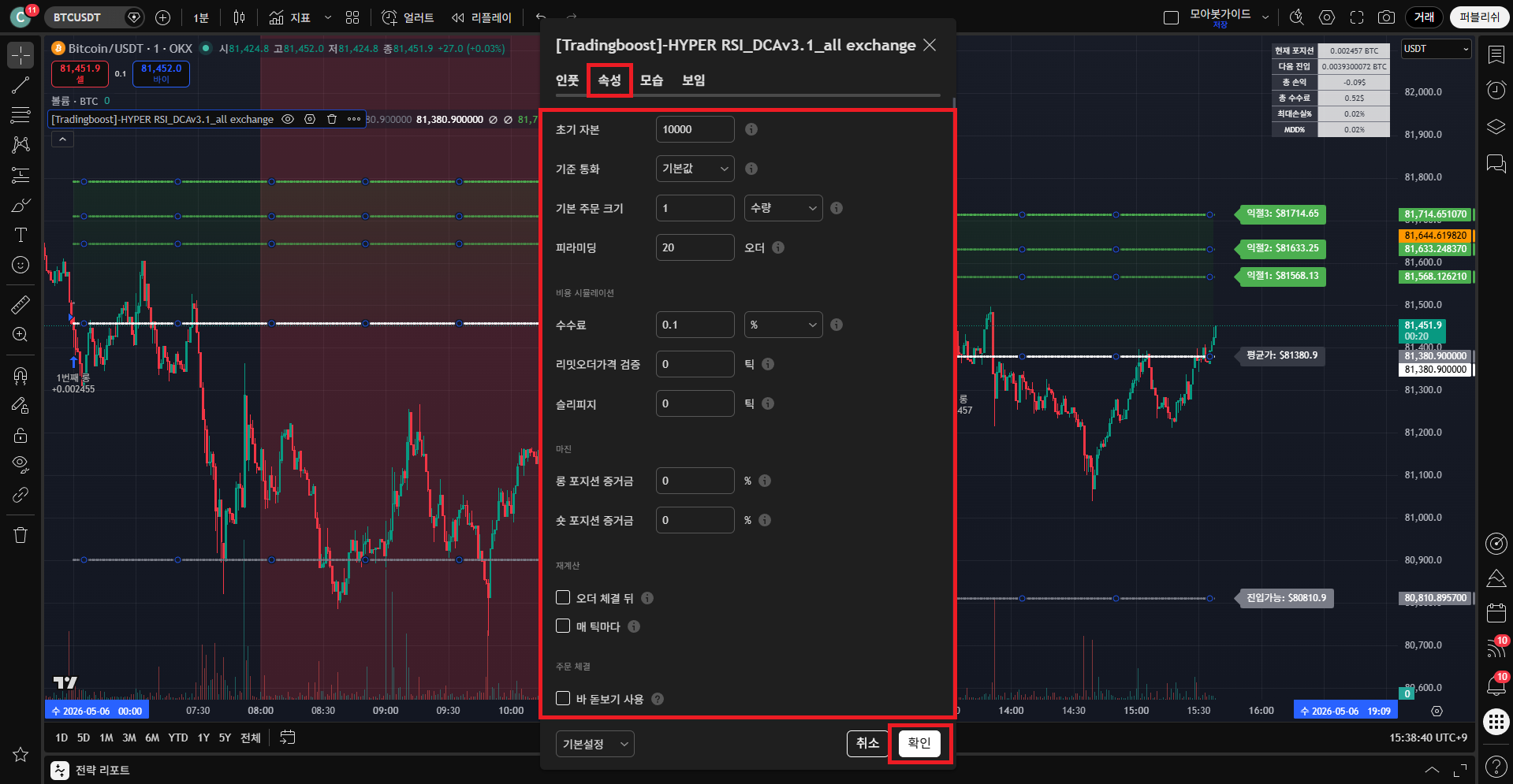The height and width of the screenshot is (784, 1513).
Task: Select the 1분 timeframe button
Action: [201, 17]
